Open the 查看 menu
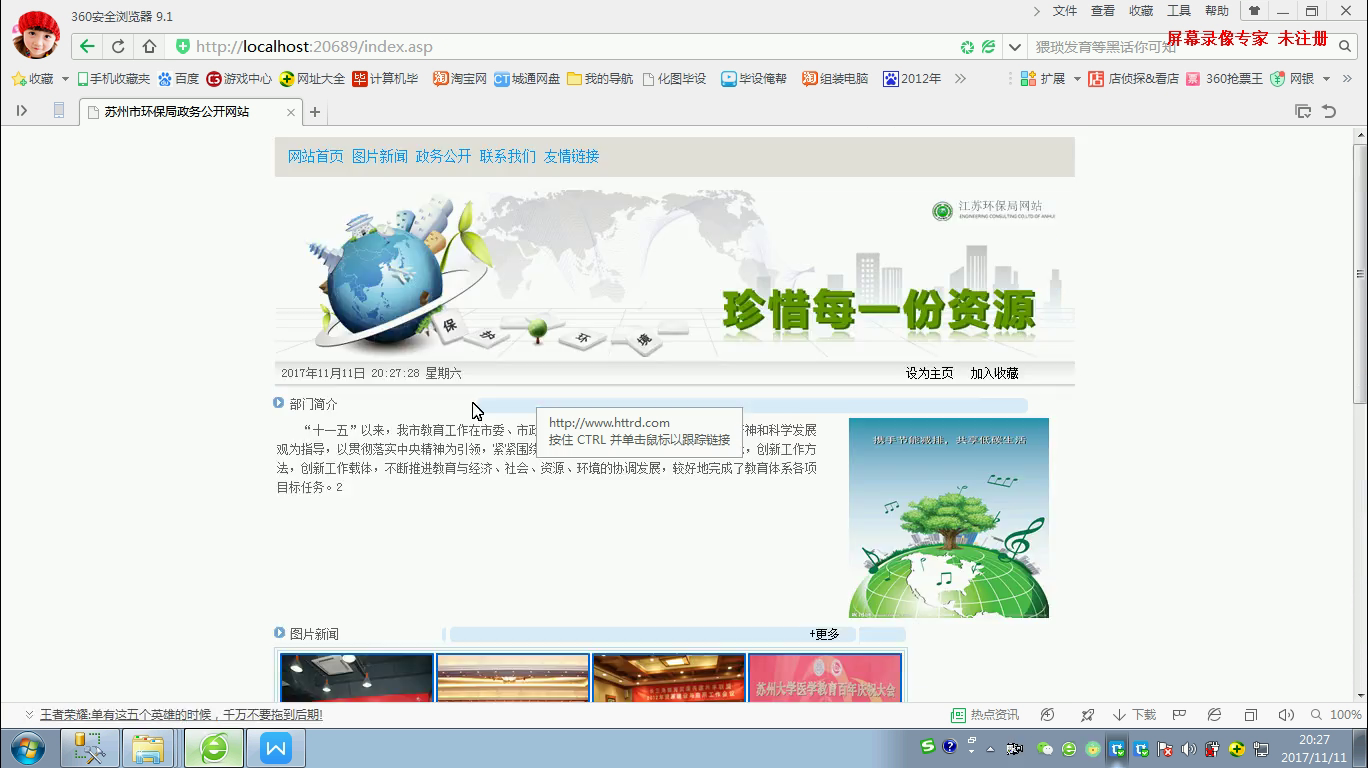This screenshot has width=1368, height=768. click(x=1103, y=11)
